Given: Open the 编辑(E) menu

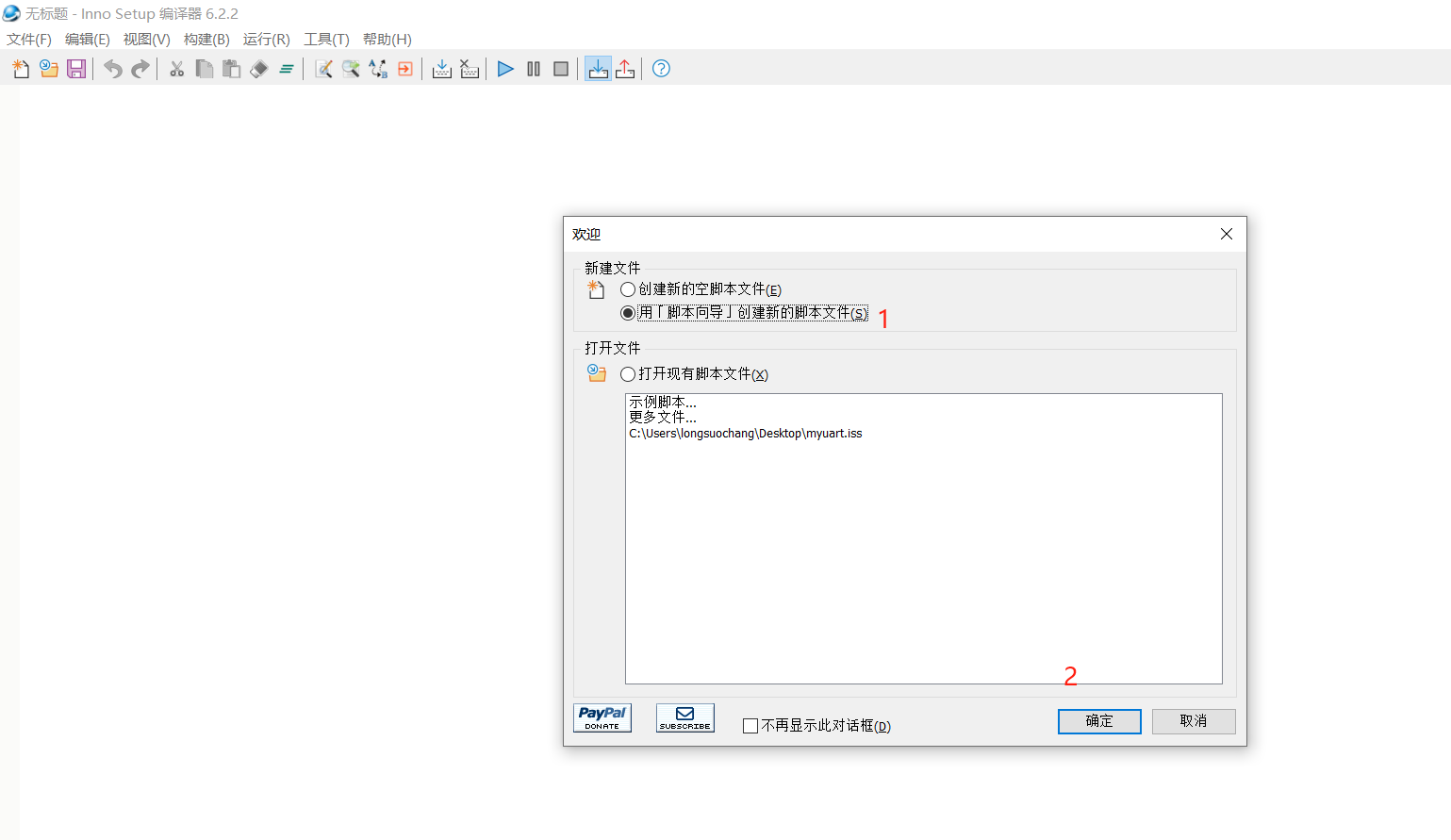Looking at the screenshot, I should 88,40.
